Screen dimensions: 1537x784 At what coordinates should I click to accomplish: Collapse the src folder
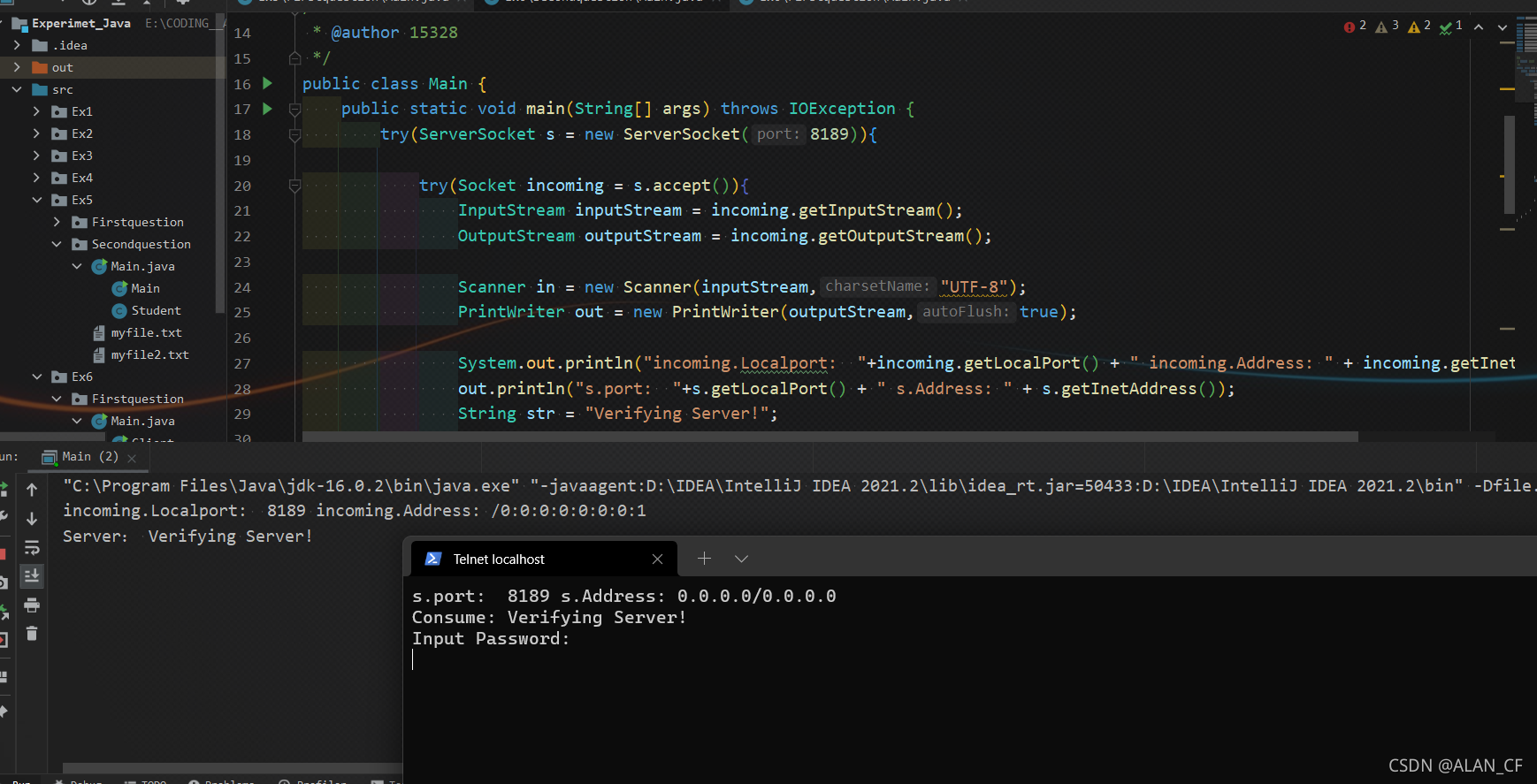tap(17, 89)
